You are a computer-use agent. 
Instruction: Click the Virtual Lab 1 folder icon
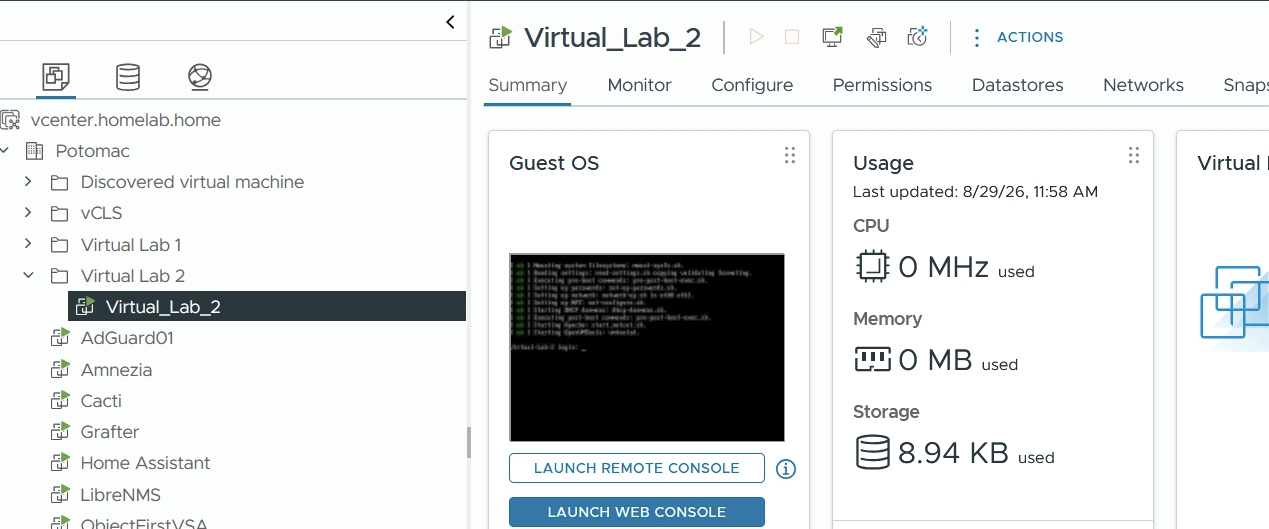click(60, 245)
